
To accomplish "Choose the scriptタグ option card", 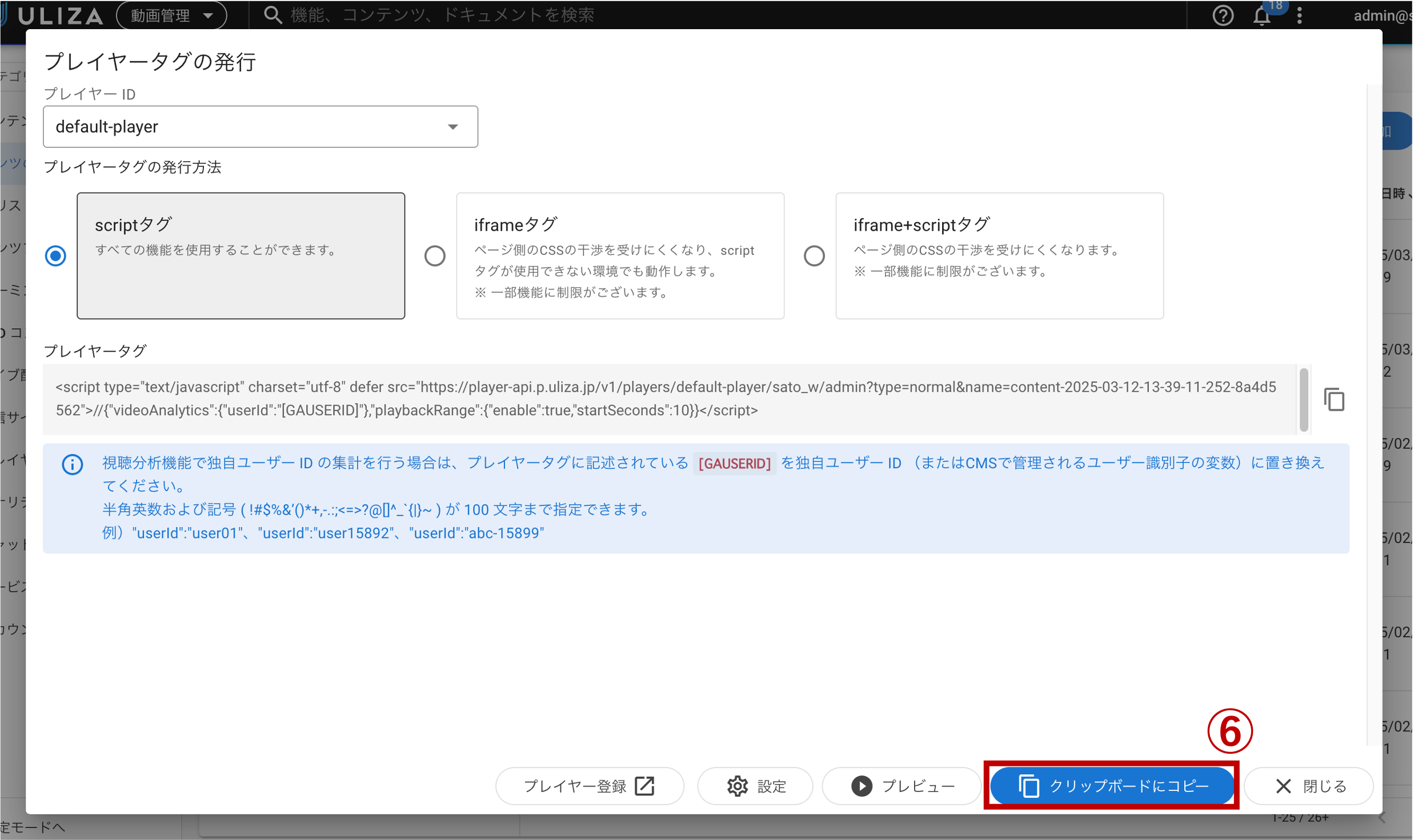I will tap(241, 256).
